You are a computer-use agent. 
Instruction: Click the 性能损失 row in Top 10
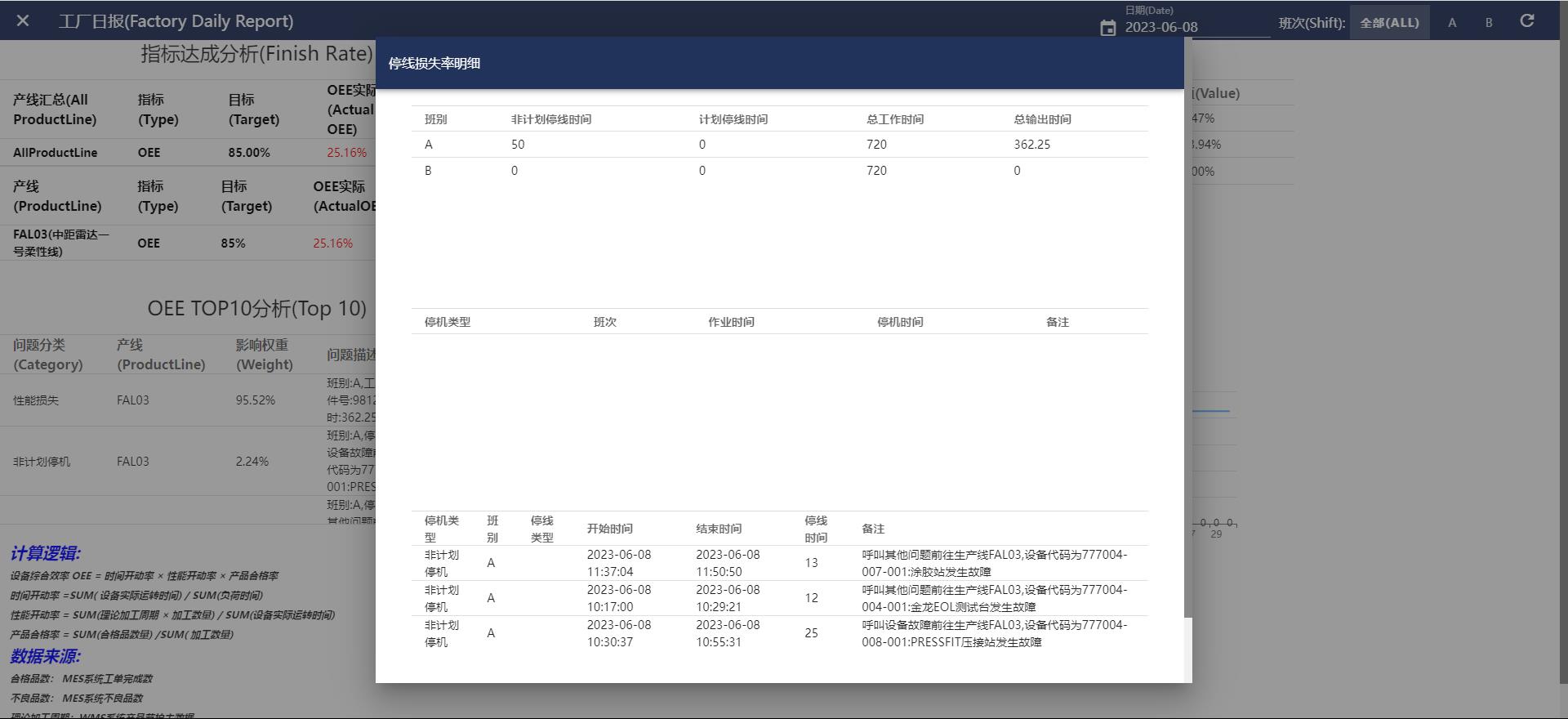click(188, 400)
